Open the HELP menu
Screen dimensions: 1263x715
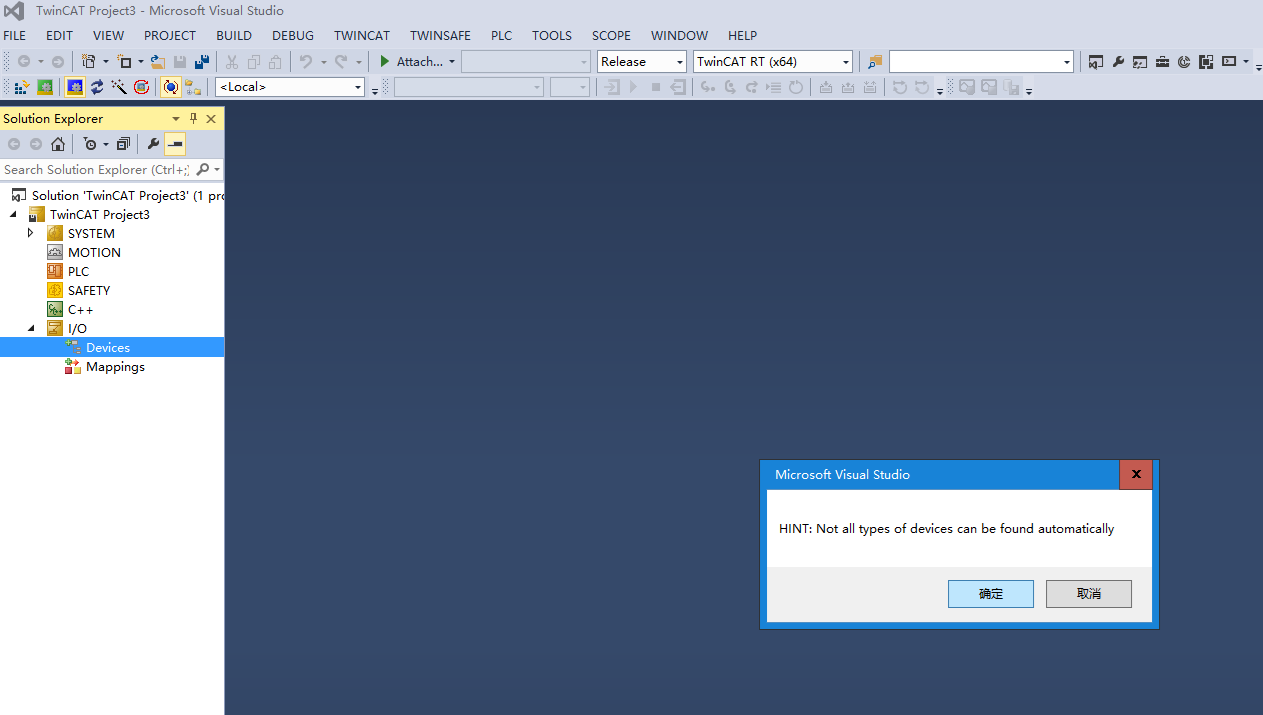(x=742, y=35)
